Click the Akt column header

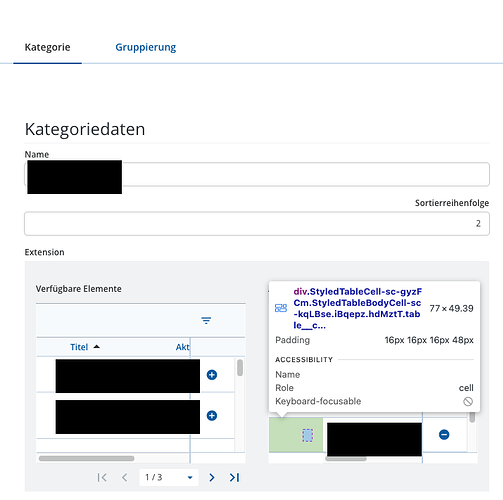pos(182,347)
